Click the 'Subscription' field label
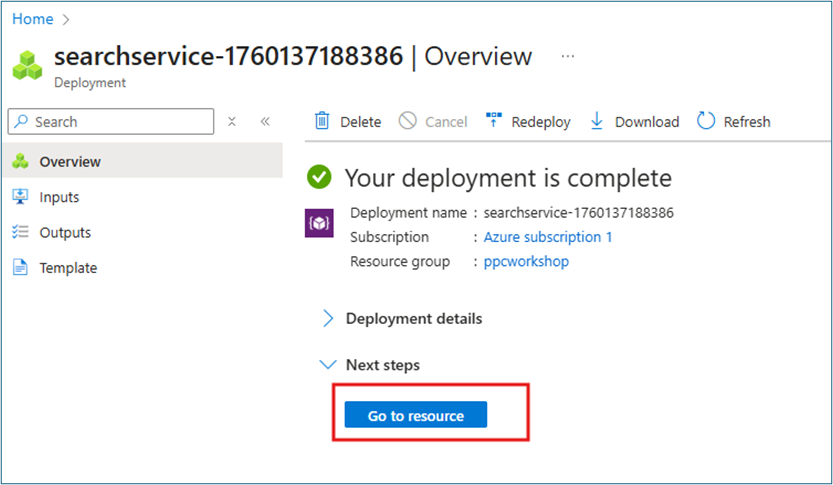 pyautogui.click(x=389, y=237)
